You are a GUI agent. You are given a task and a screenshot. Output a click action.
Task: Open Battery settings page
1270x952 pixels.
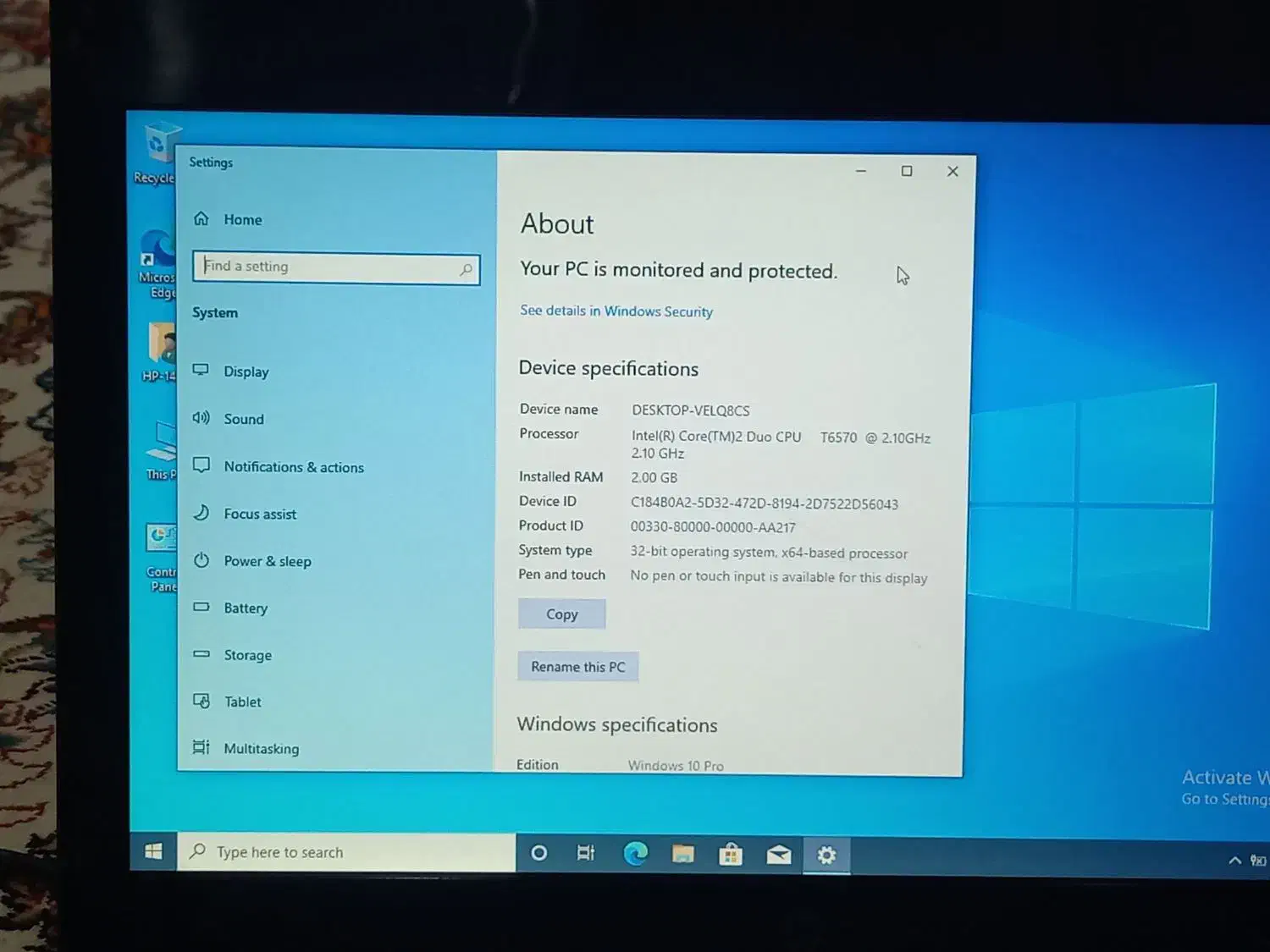click(x=245, y=608)
